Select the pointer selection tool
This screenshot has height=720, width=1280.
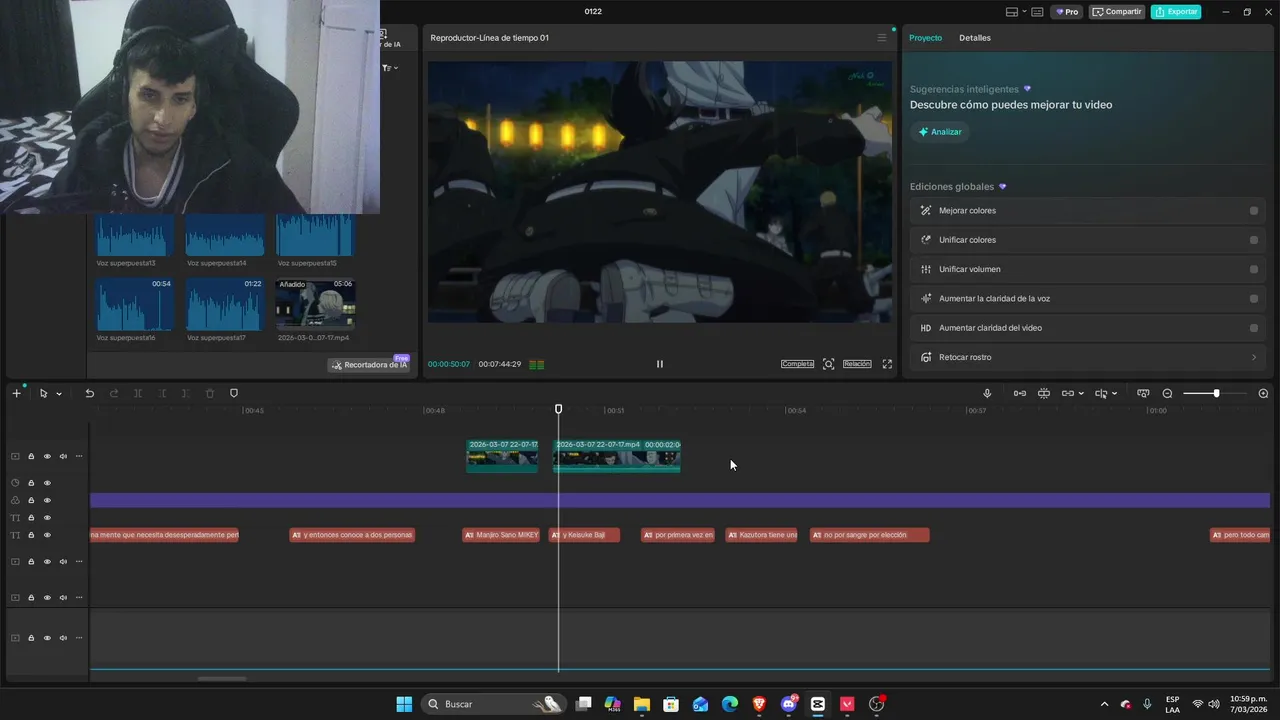[x=43, y=393]
